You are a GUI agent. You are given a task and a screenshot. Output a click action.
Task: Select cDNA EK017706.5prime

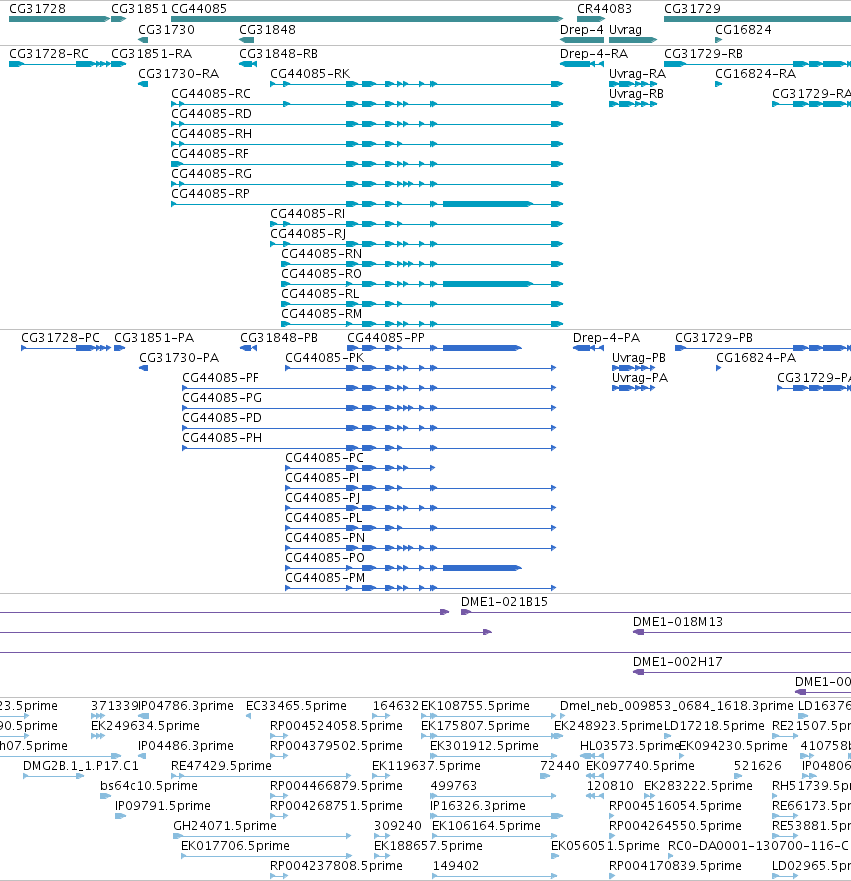point(266,856)
